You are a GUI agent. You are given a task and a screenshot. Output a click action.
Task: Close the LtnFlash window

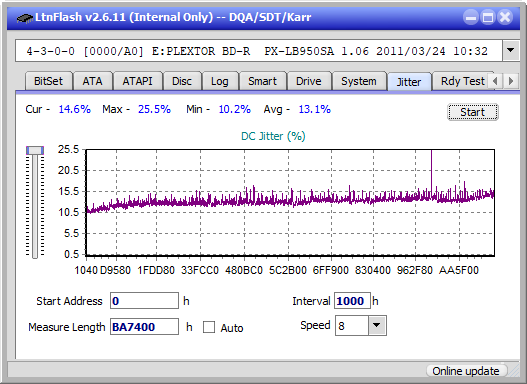(505, 17)
